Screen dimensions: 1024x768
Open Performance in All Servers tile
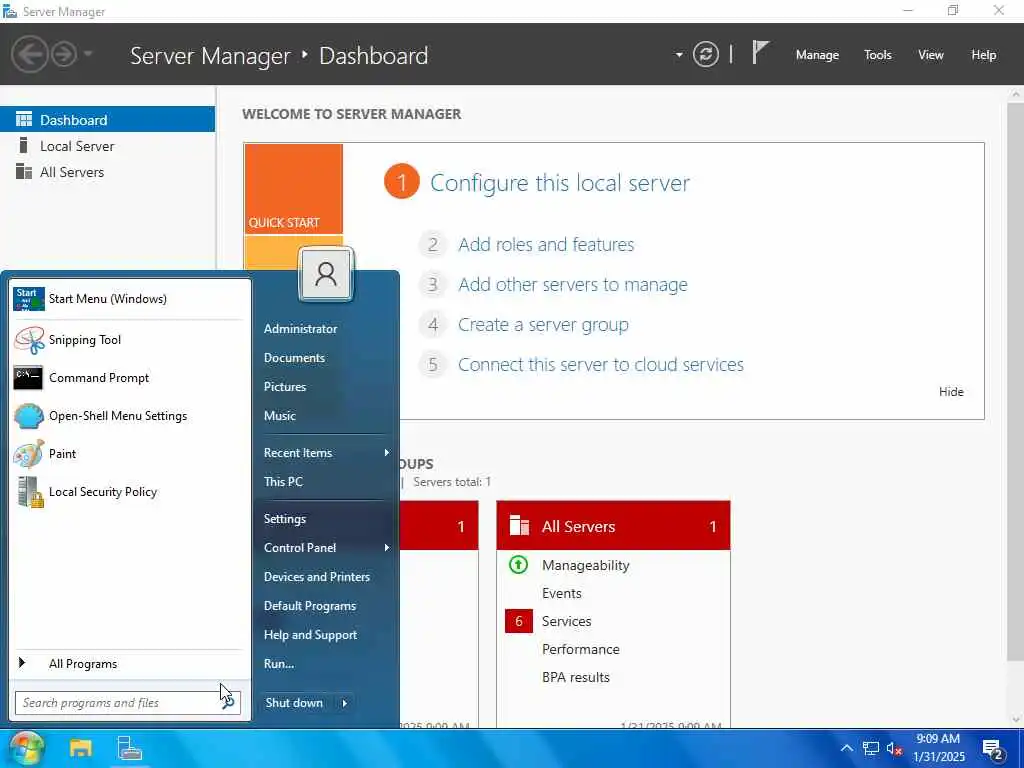tap(581, 649)
